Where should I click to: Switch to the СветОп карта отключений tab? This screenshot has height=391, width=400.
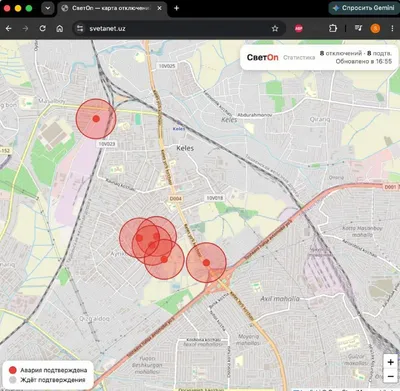point(111,8)
